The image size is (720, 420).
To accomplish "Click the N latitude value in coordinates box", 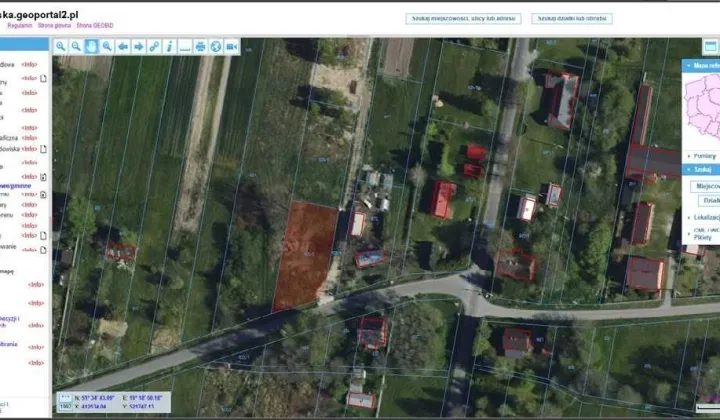I will [98, 398].
